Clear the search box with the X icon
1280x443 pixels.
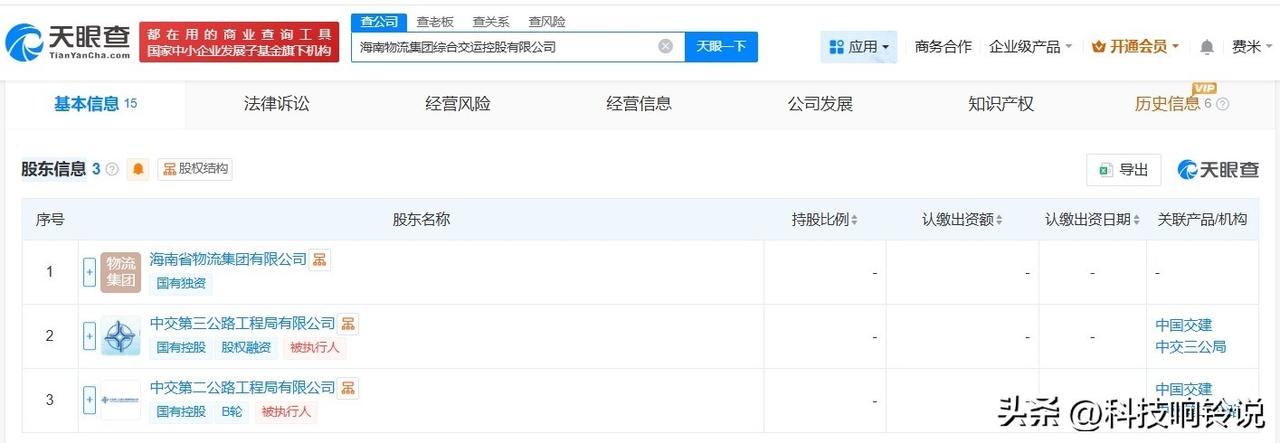tap(665, 46)
